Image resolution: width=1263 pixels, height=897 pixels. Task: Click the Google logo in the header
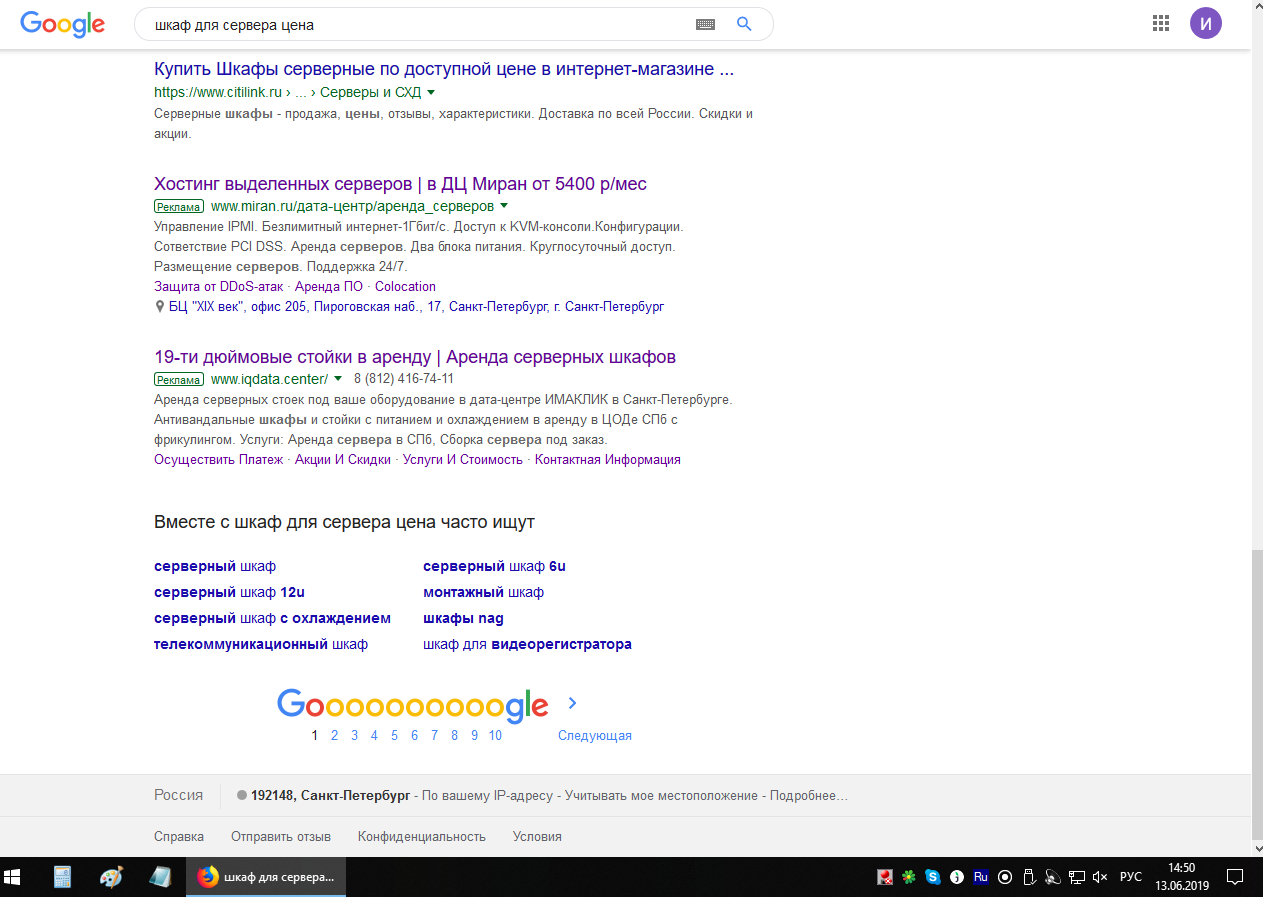62,24
